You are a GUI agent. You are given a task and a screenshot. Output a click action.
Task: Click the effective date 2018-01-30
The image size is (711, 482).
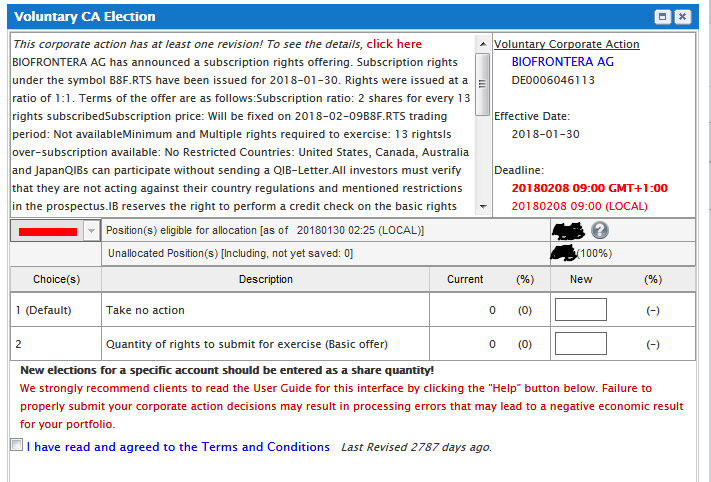[545, 134]
